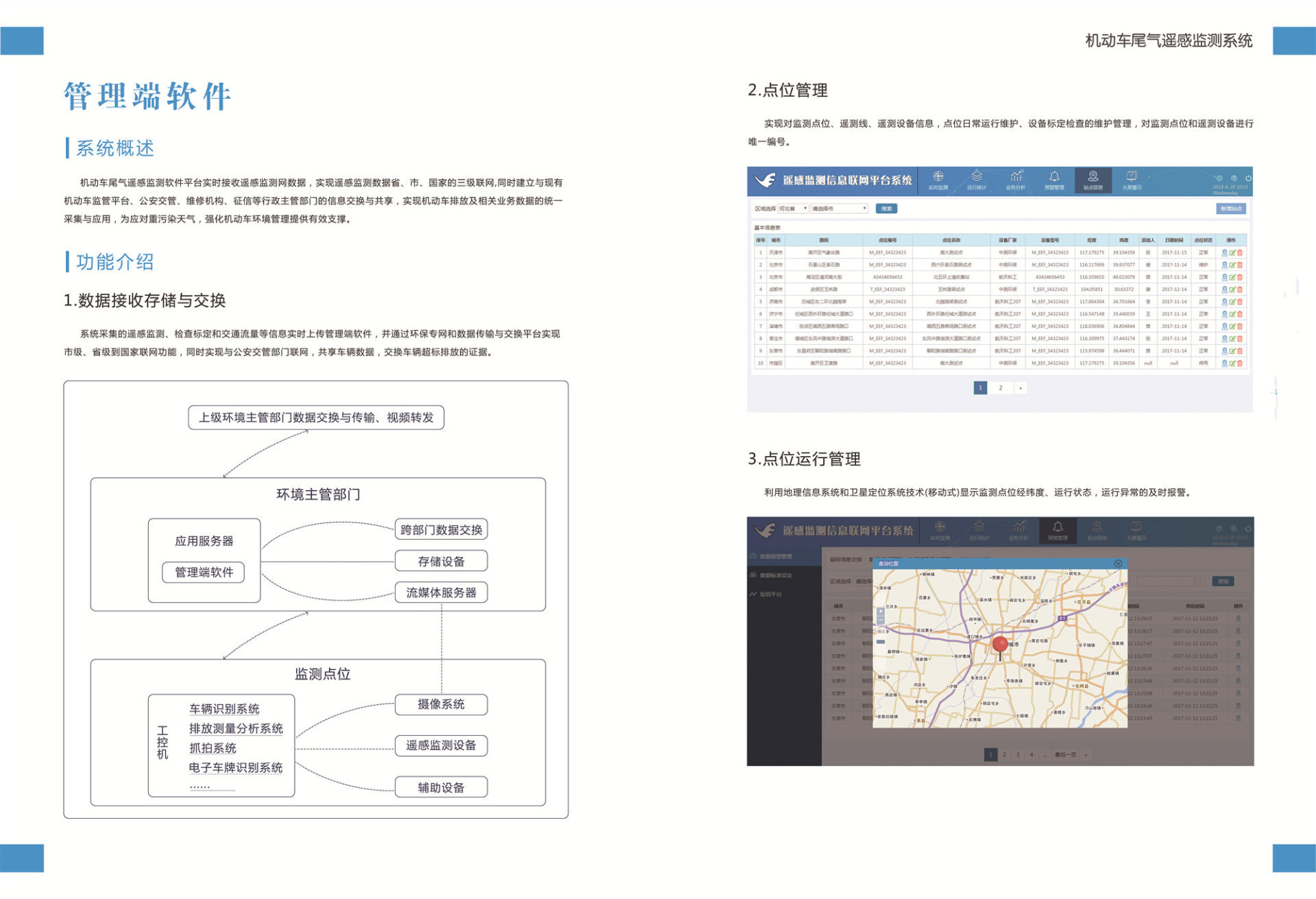Click the red location pin on map
Viewport: 1316px width, 899px height.
point(1000,645)
